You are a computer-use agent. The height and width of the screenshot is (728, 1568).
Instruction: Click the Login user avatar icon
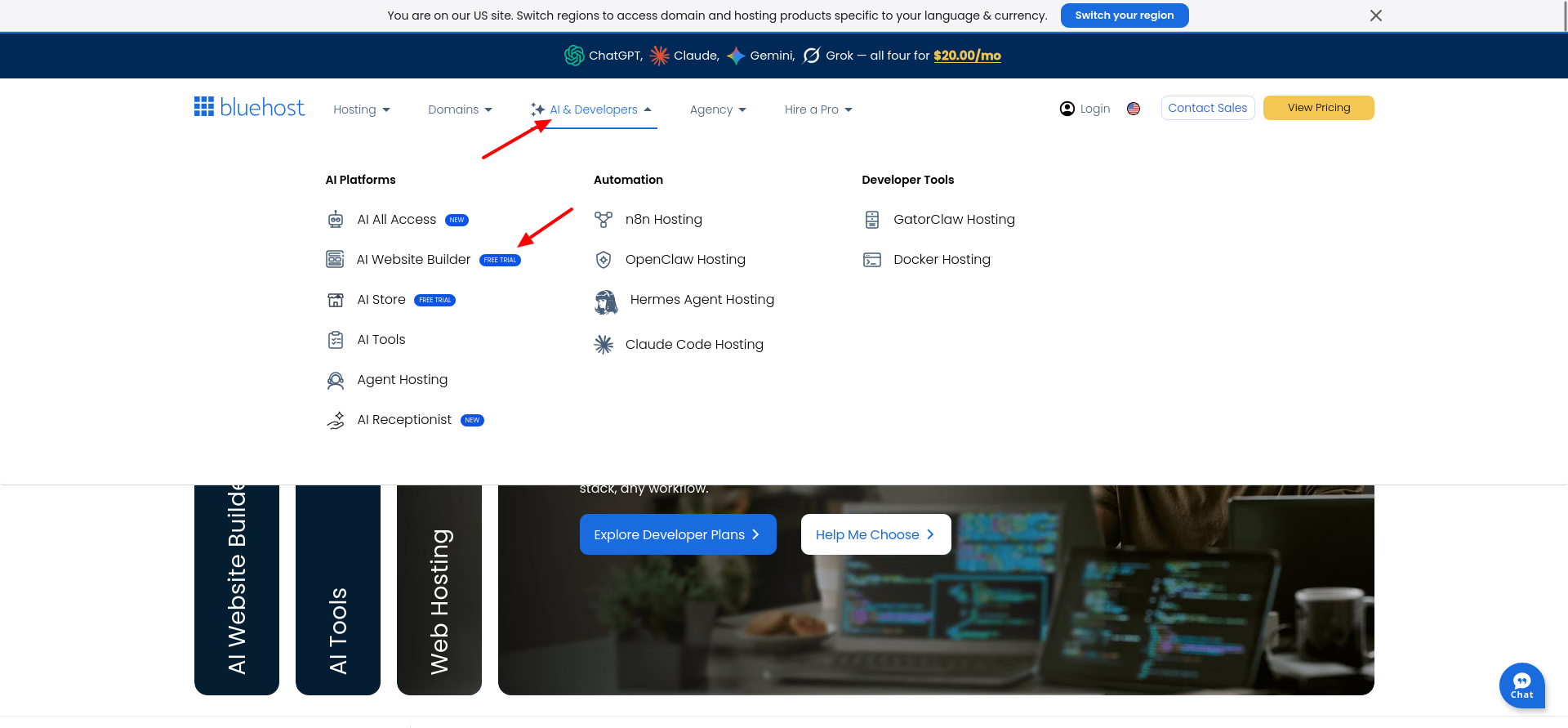(x=1067, y=109)
